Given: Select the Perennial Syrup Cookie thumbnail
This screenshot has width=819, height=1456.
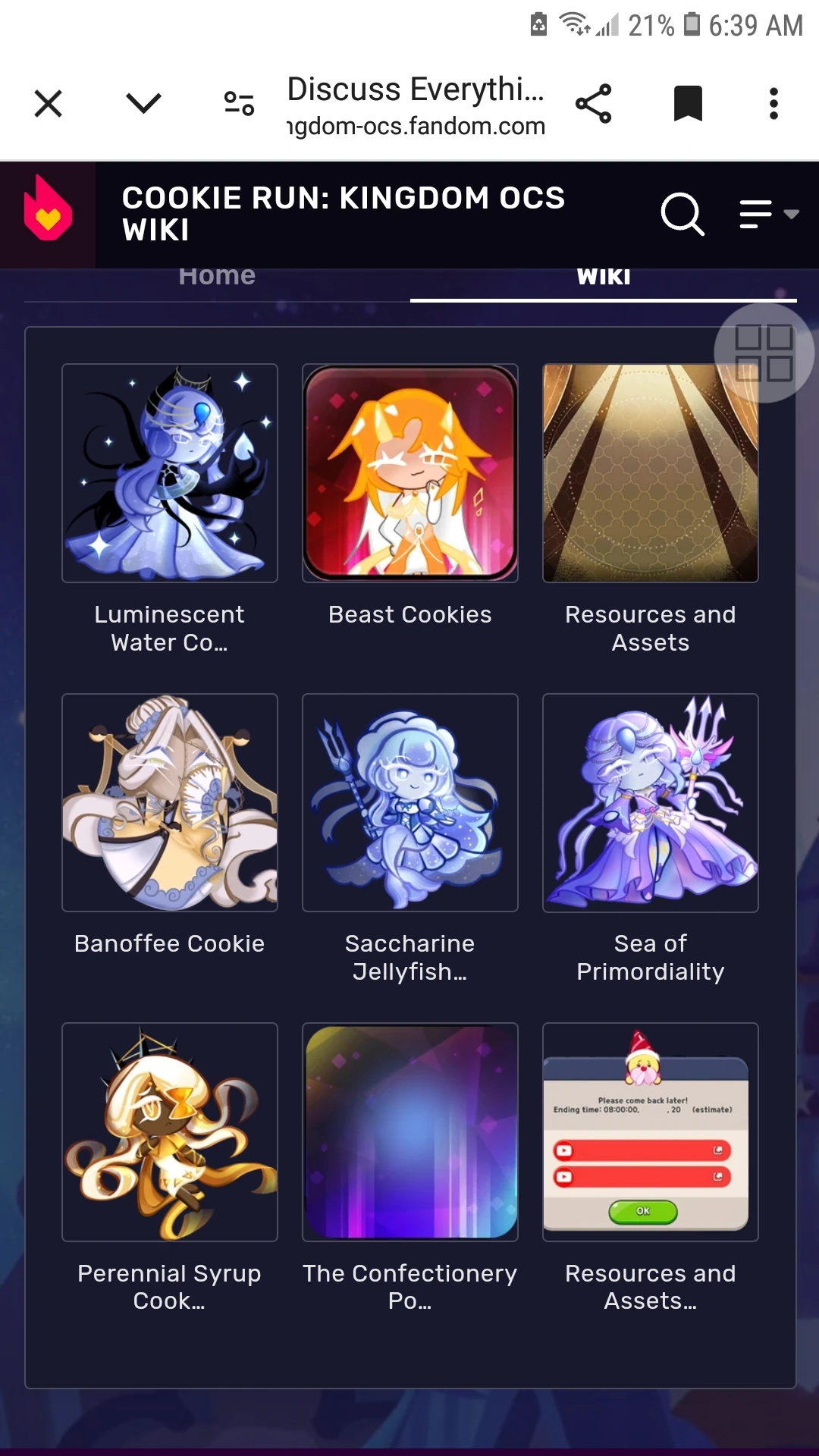Looking at the screenshot, I should (x=170, y=1132).
